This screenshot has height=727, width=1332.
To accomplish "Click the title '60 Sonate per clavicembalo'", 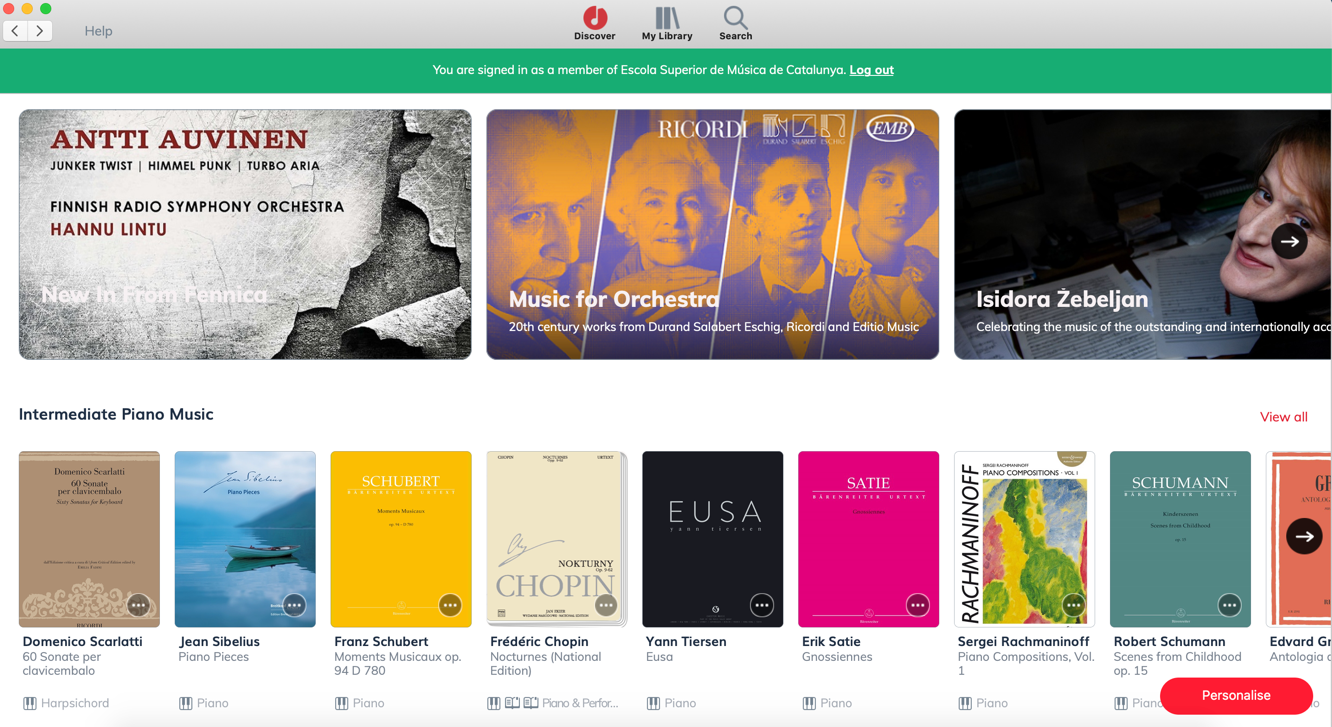I will click(62, 664).
